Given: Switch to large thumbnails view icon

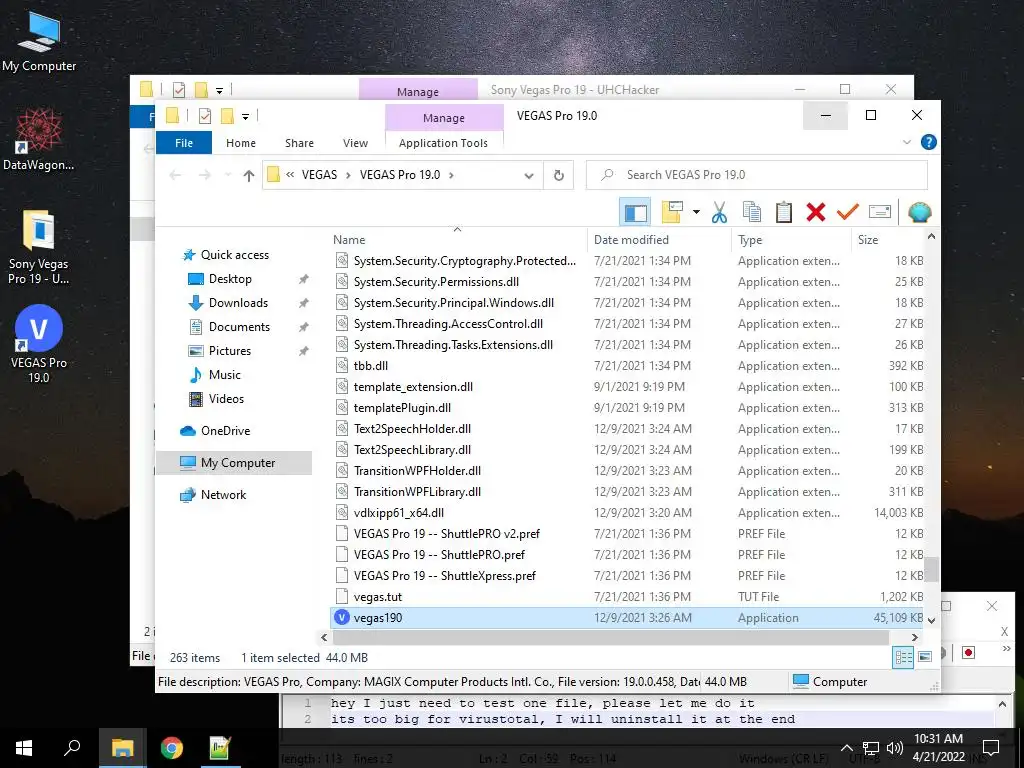Looking at the screenshot, I should click(x=925, y=657).
